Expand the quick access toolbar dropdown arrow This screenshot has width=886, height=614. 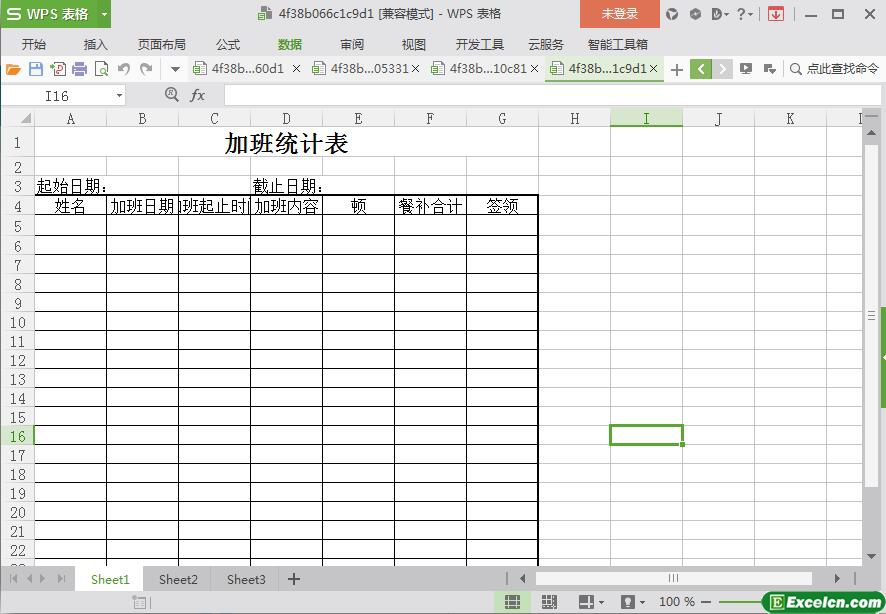click(175, 69)
